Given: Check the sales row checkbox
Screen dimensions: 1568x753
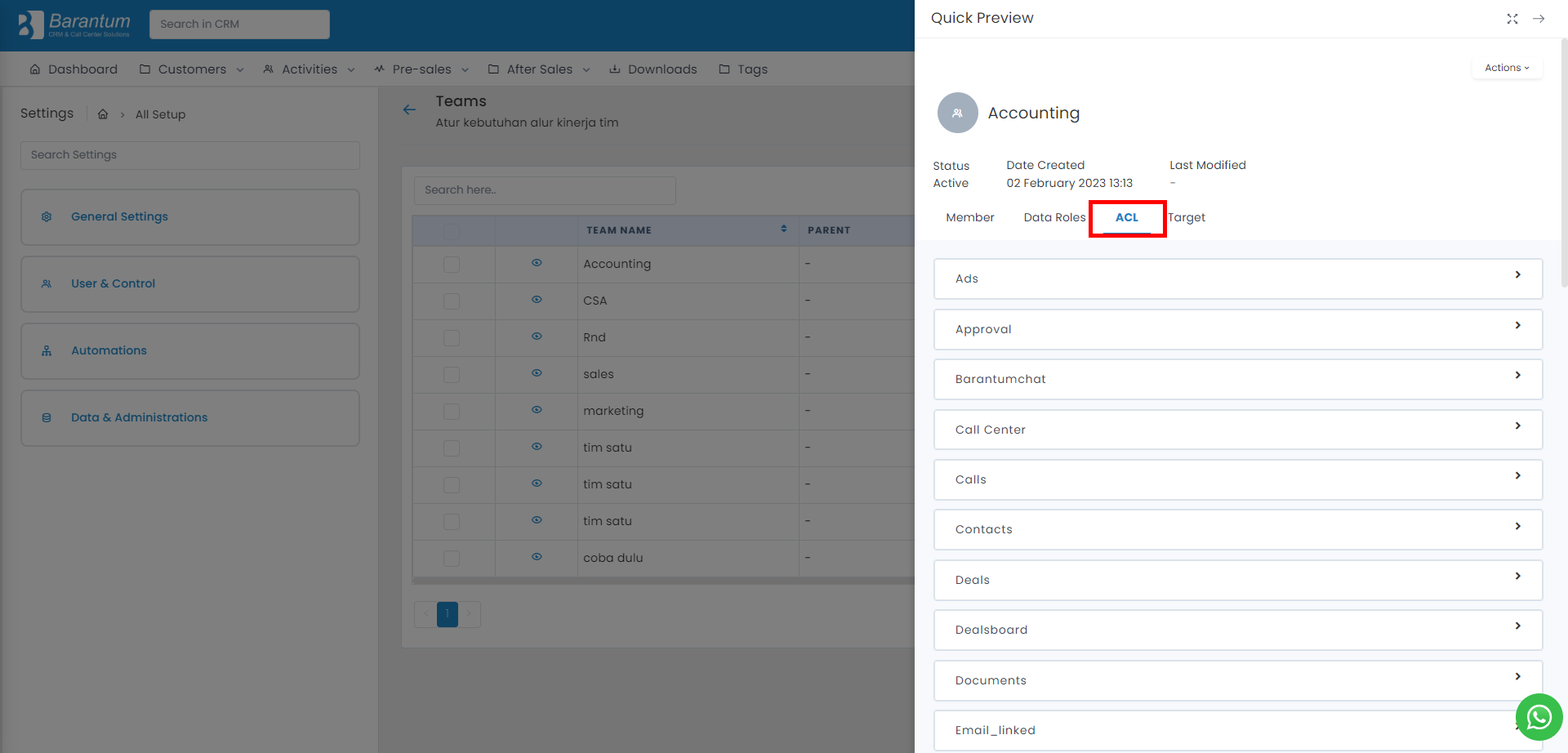Looking at the screenshot, I should pyautogui.click(x=452, y=375).
